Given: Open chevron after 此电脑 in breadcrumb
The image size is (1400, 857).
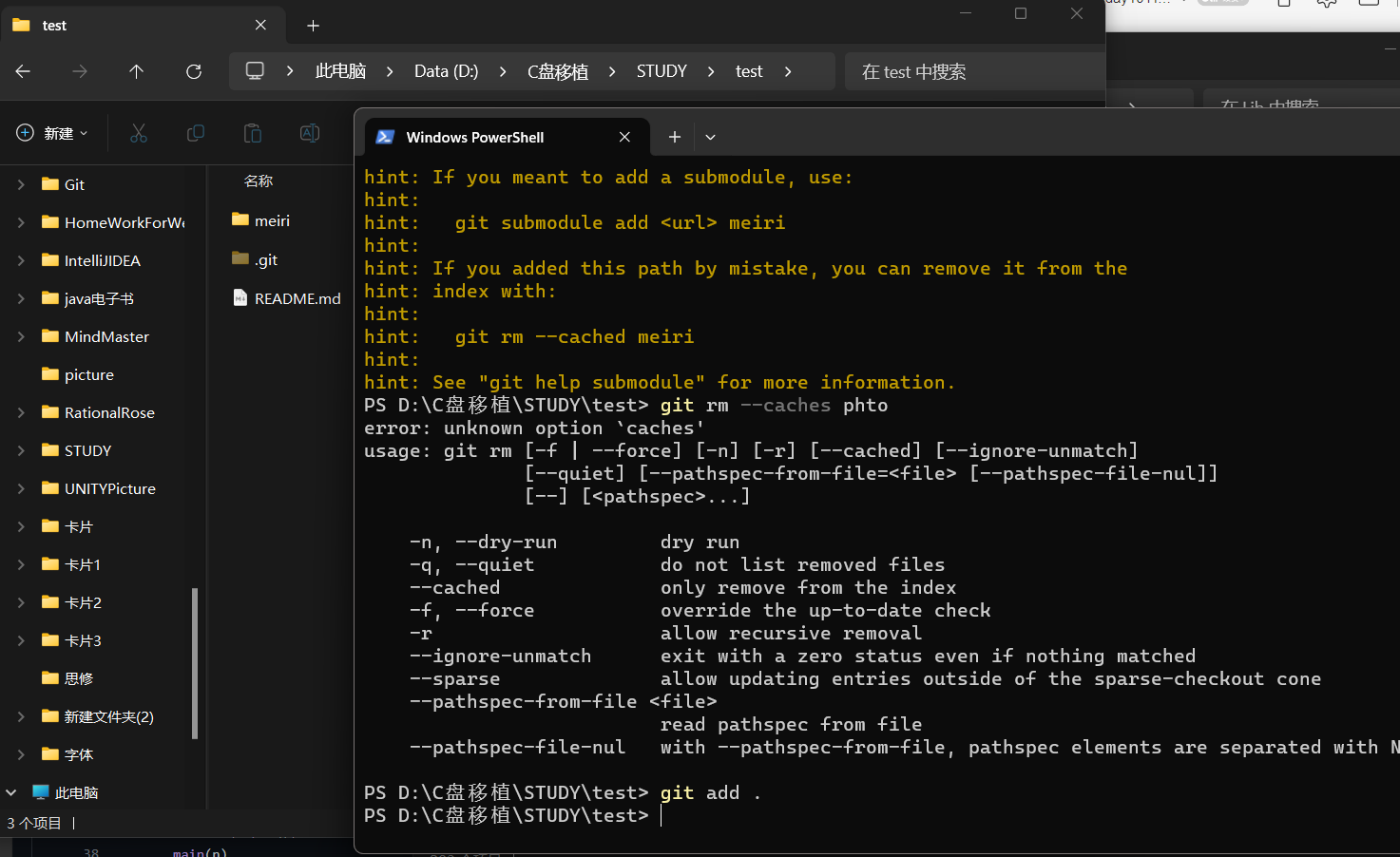Looking at the screenshot, I should (390, 71).
